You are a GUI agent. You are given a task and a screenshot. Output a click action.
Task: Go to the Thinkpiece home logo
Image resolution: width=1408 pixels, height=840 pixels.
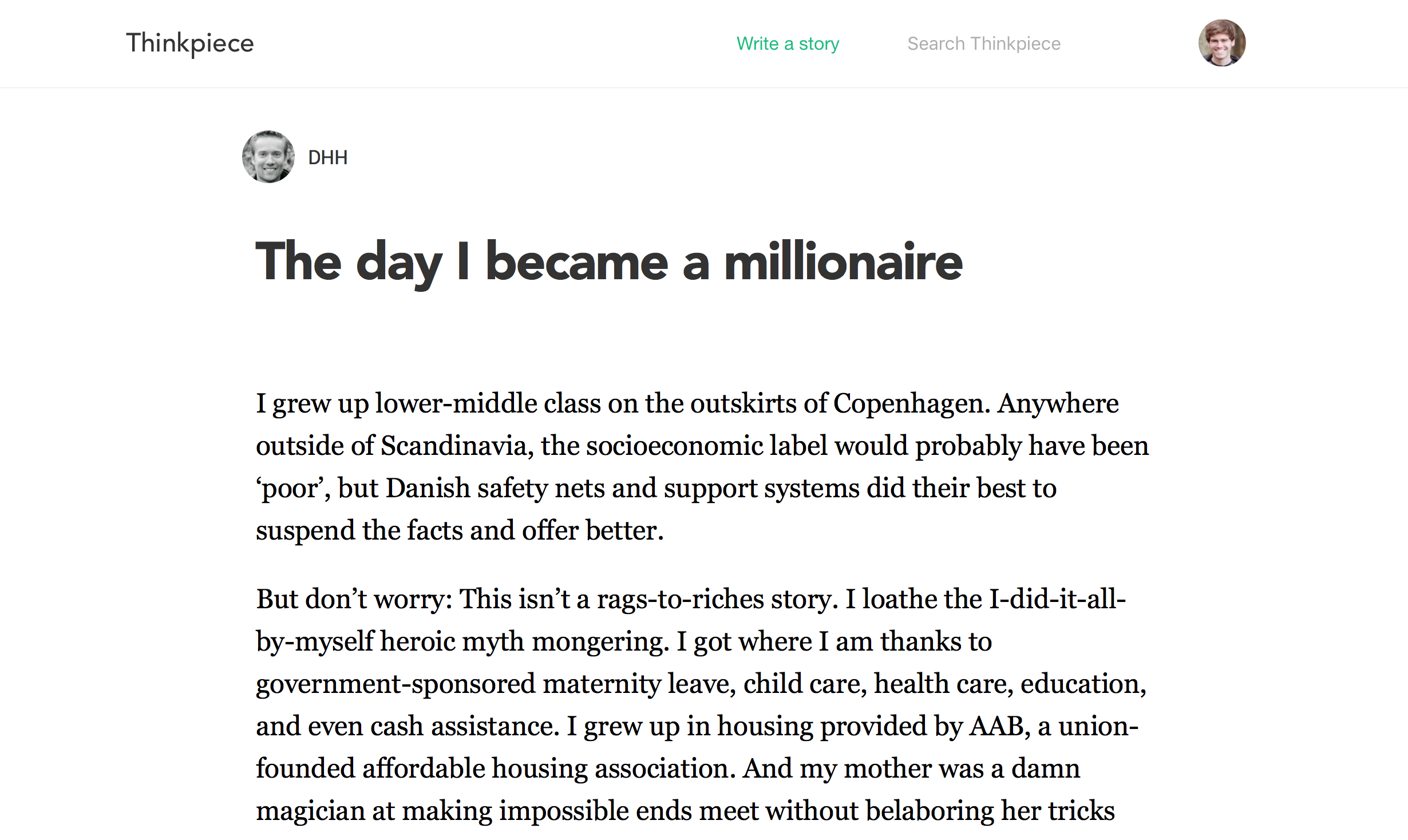[x=190, y=43]
